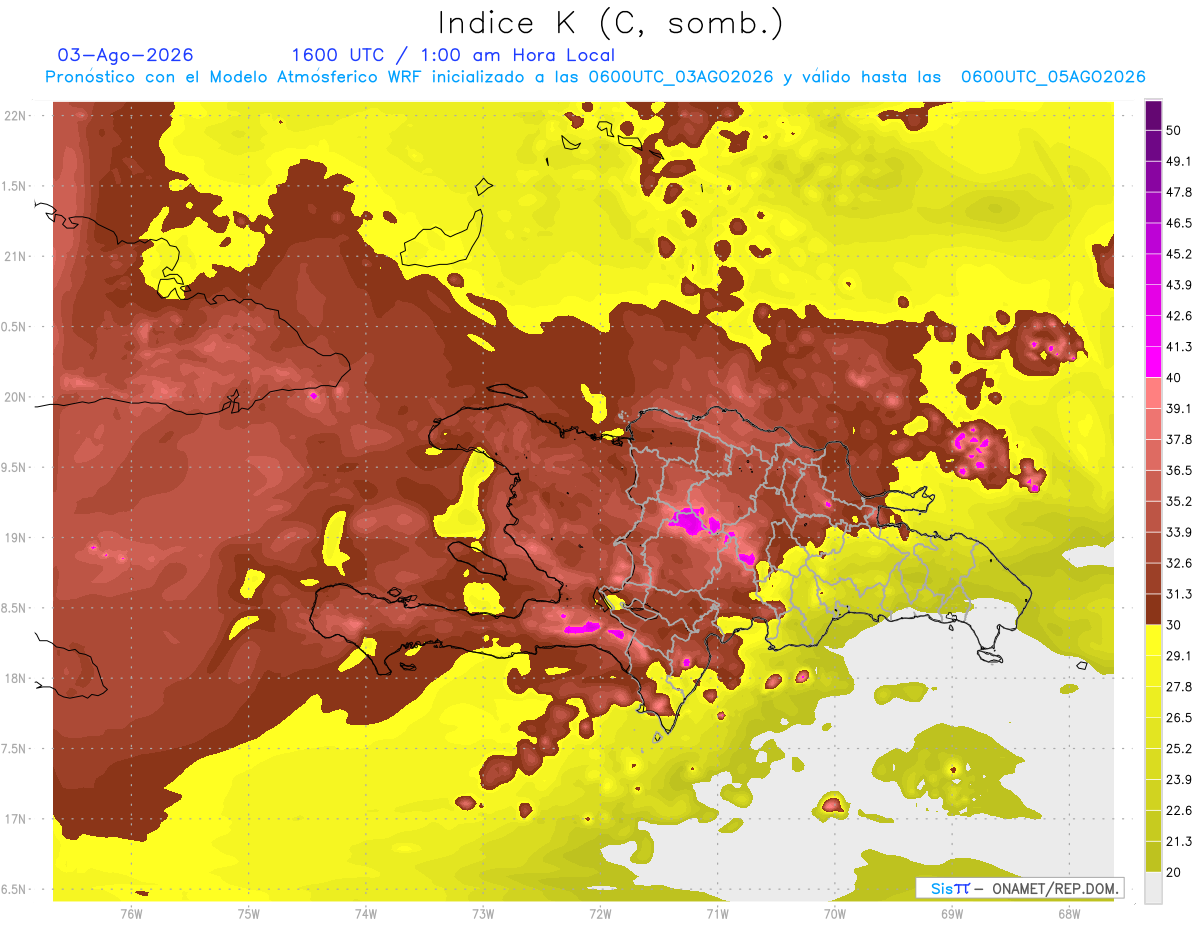This screenshot has height=927, width=1200.
Task: Click the '26.5' color scale value
Action: 1179,718
